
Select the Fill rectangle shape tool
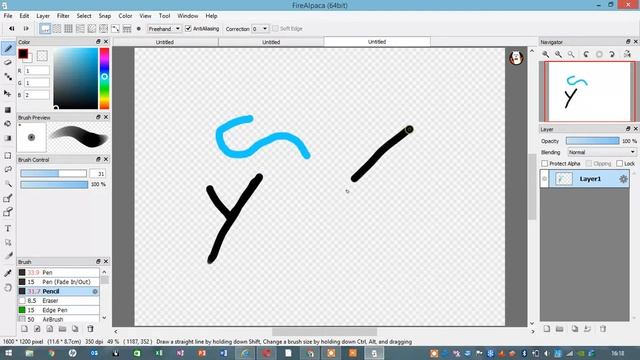[x=8, y=110]
